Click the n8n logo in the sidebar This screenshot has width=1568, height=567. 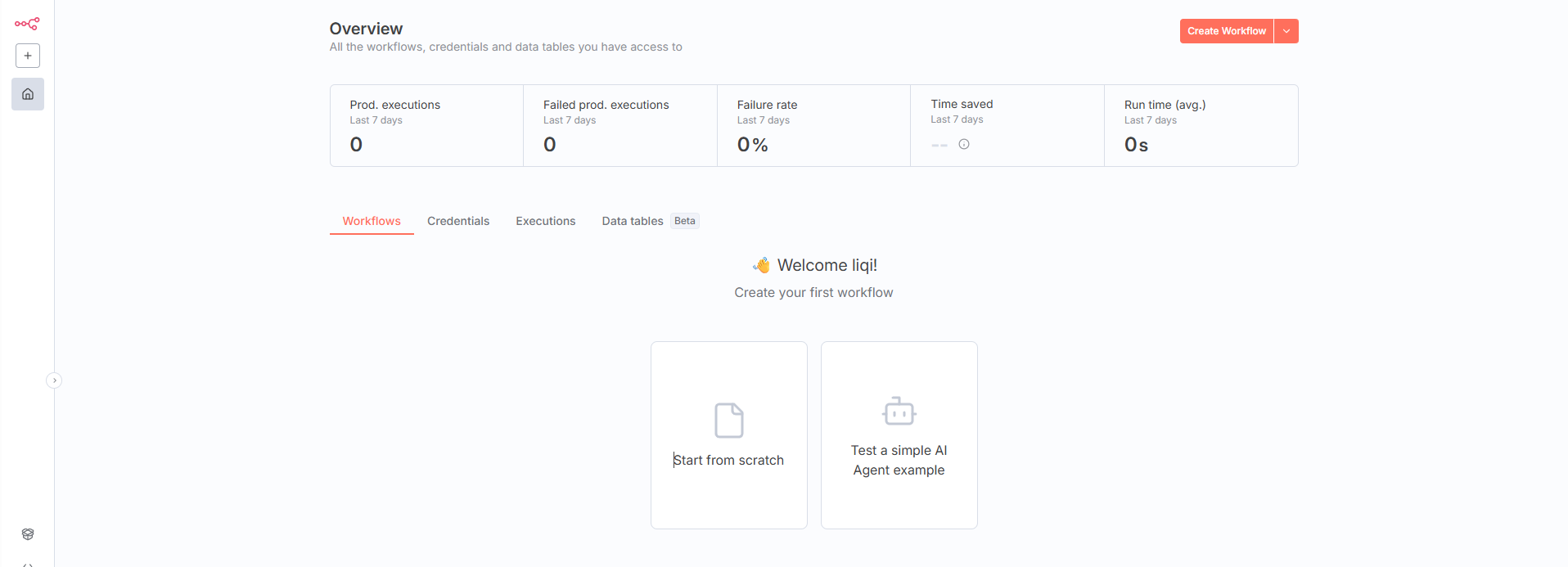[x=27, y=24]
